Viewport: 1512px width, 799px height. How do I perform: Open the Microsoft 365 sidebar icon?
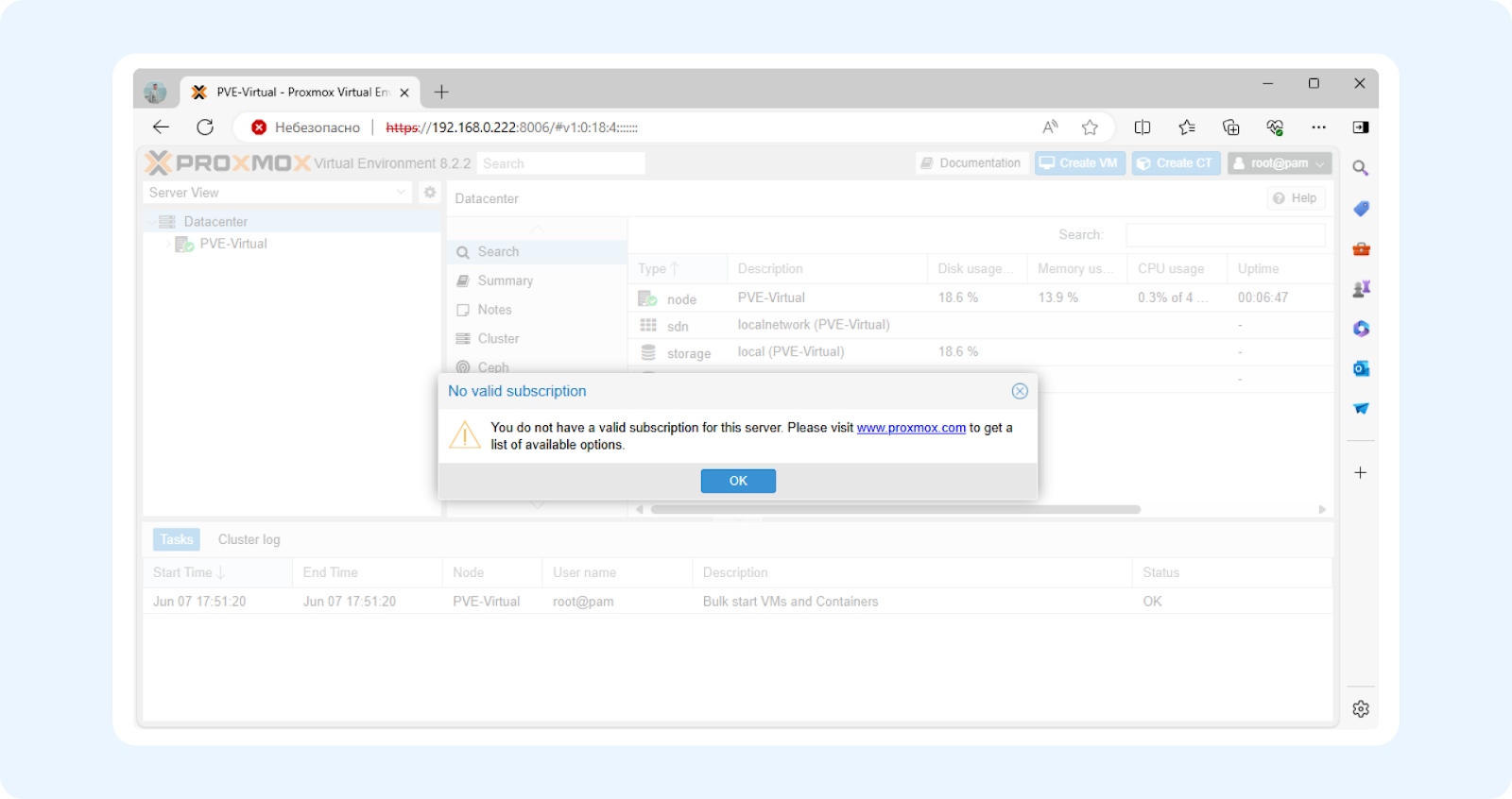click(1361, 329)
